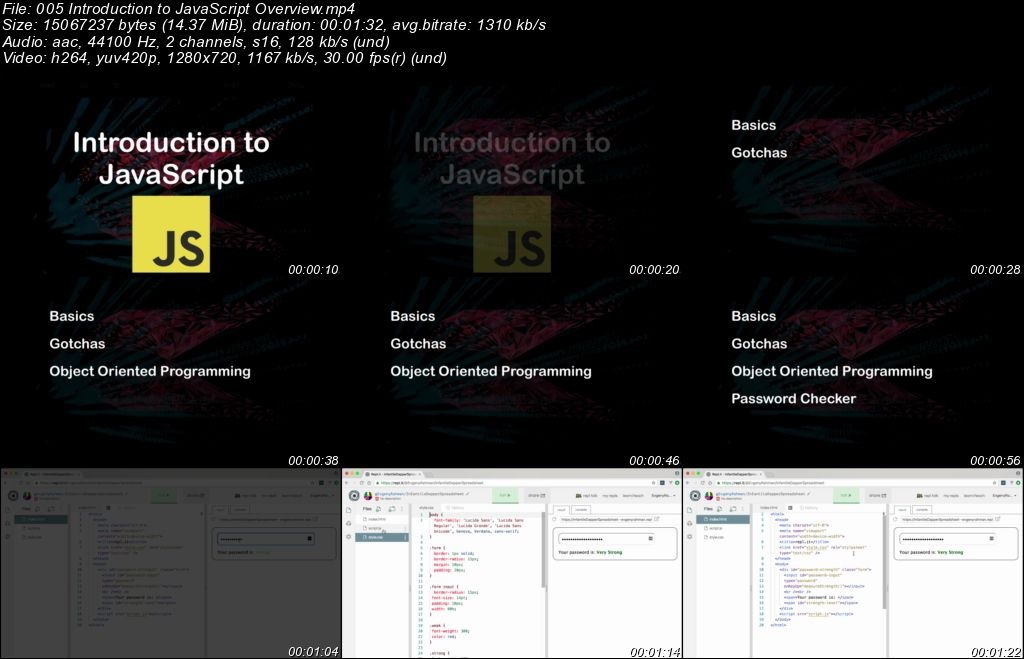This screenshot has height=659, width=1024.
Task: Click the open-in-new-tab icon in the 00:01:22 frame preview
Action: 998,519
